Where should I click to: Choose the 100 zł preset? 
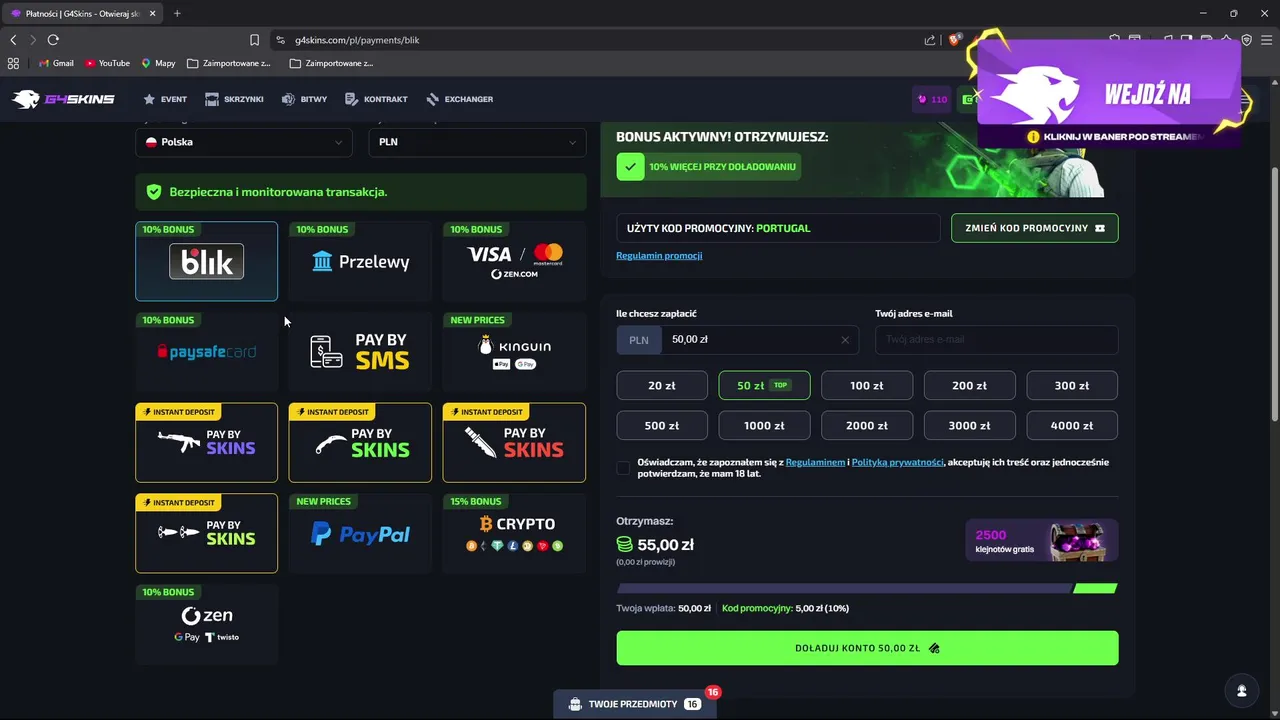tap(867, 386)
